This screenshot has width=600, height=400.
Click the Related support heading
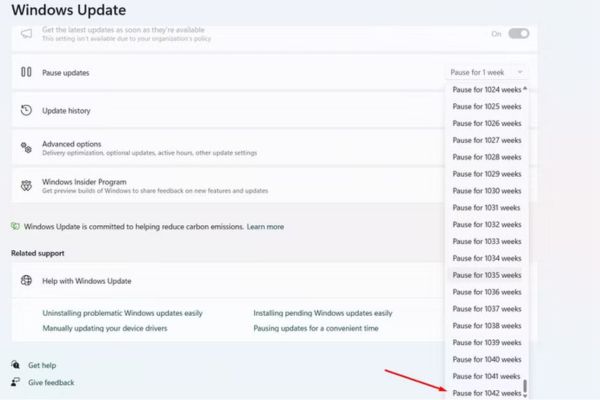pyautogui.click(x=38, y=253)
